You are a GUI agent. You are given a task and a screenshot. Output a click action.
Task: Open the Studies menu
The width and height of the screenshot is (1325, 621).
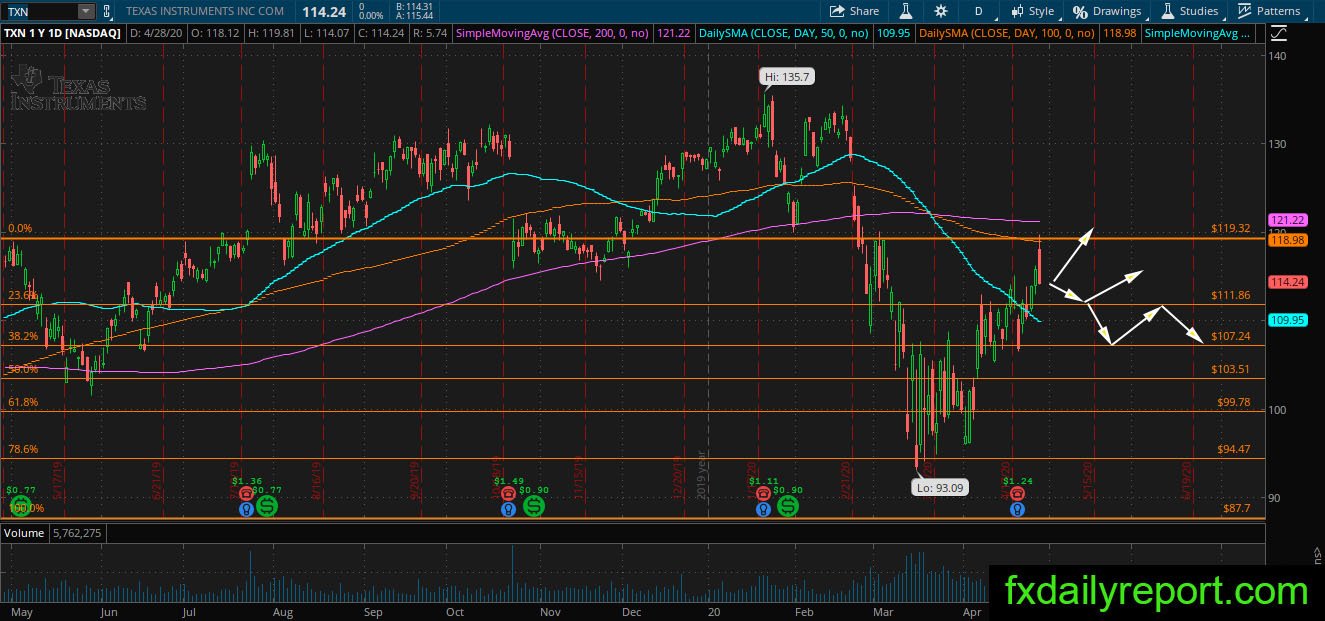click(x=1189, y=11)
